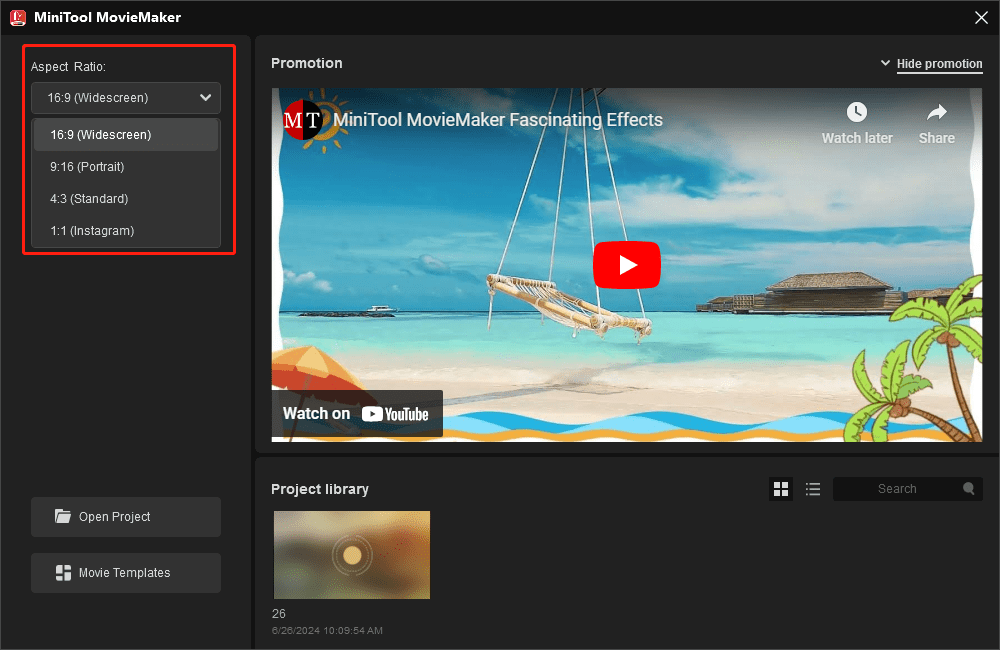The height and width of the screenshot is (650, 1000).
Task: Click Hide promotion
Action: coord(939,63)
